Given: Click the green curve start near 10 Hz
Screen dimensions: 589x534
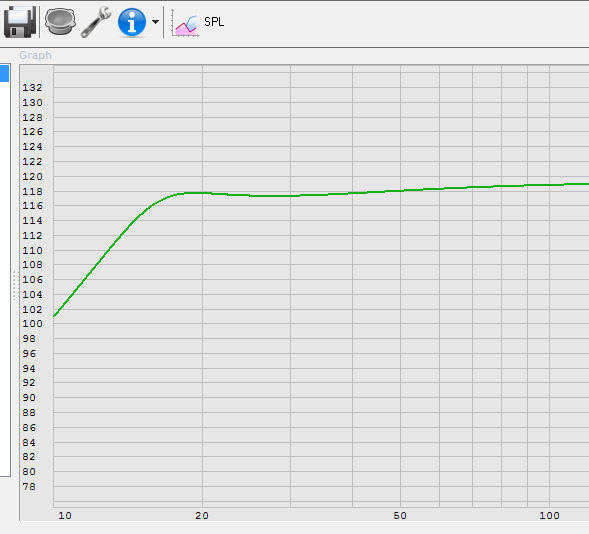Looking at the screenshot, I should pos(55,315).
